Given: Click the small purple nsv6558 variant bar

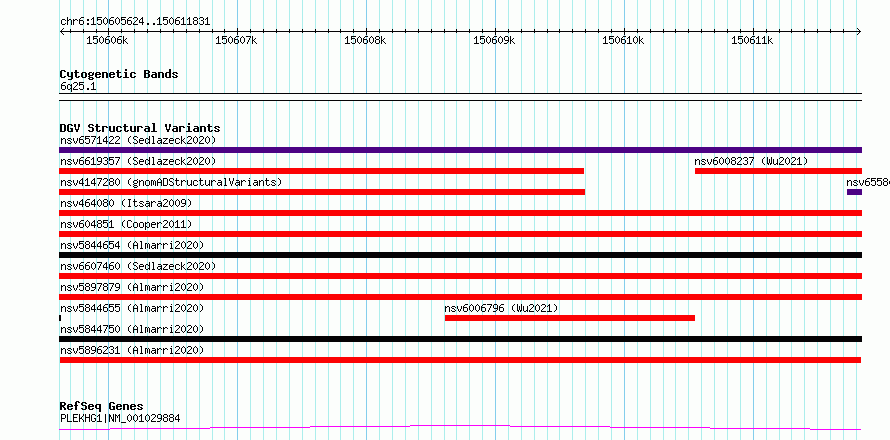Looking at the screenshot, I should click(854, 192).
